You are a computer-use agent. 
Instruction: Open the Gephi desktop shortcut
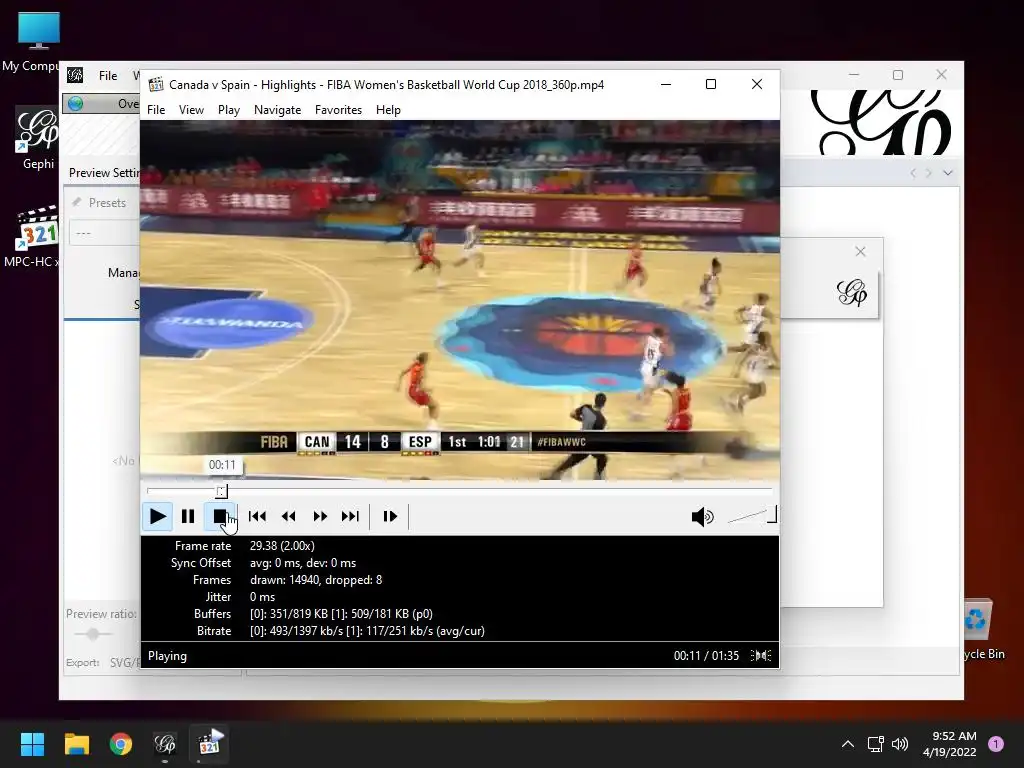[38, 138]
